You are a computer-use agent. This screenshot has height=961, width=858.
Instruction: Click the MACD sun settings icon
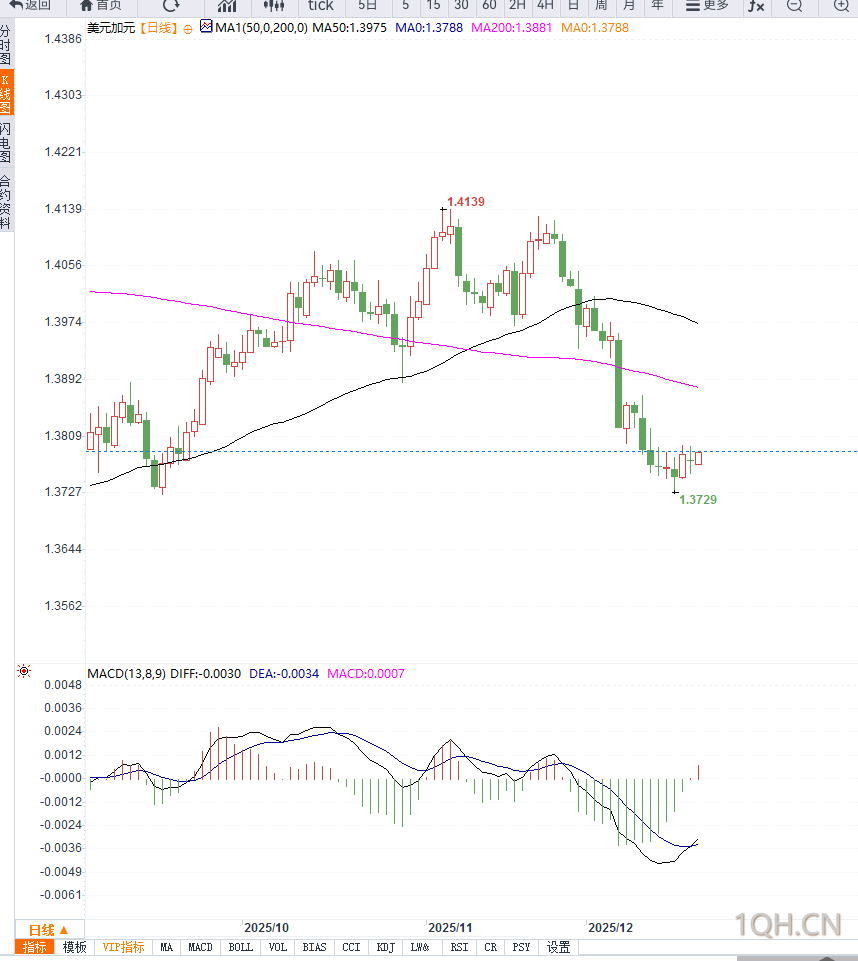pos(24,671)
